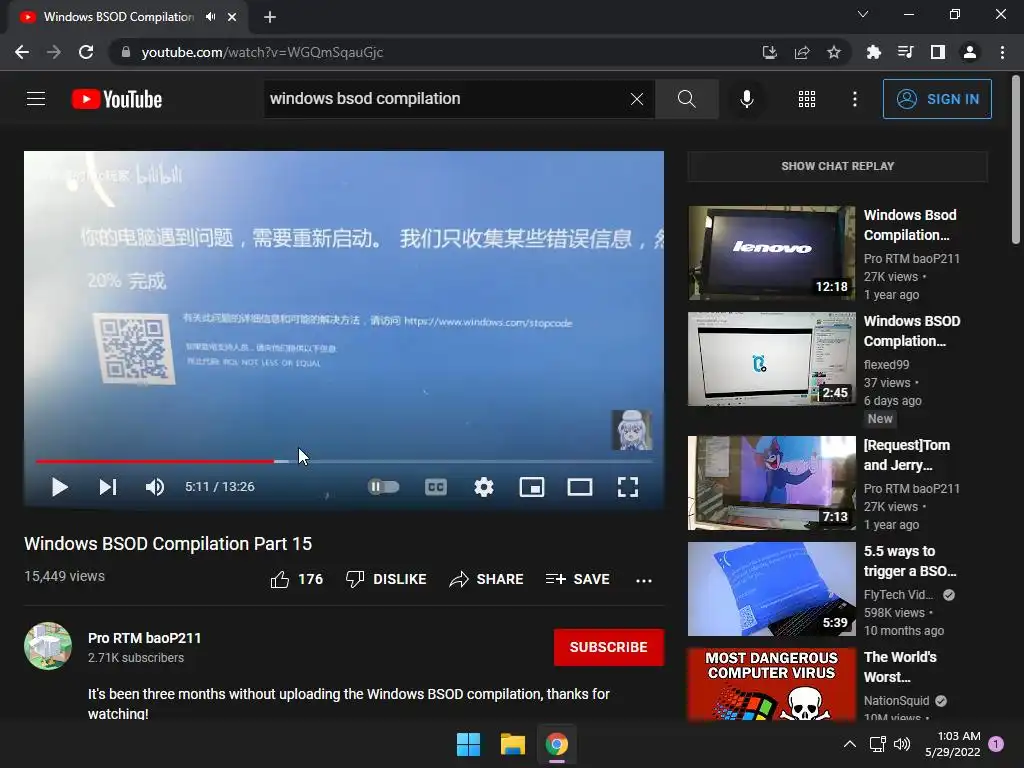
Task: Click the Chrome taskbar icon
Action: [556, 744]
